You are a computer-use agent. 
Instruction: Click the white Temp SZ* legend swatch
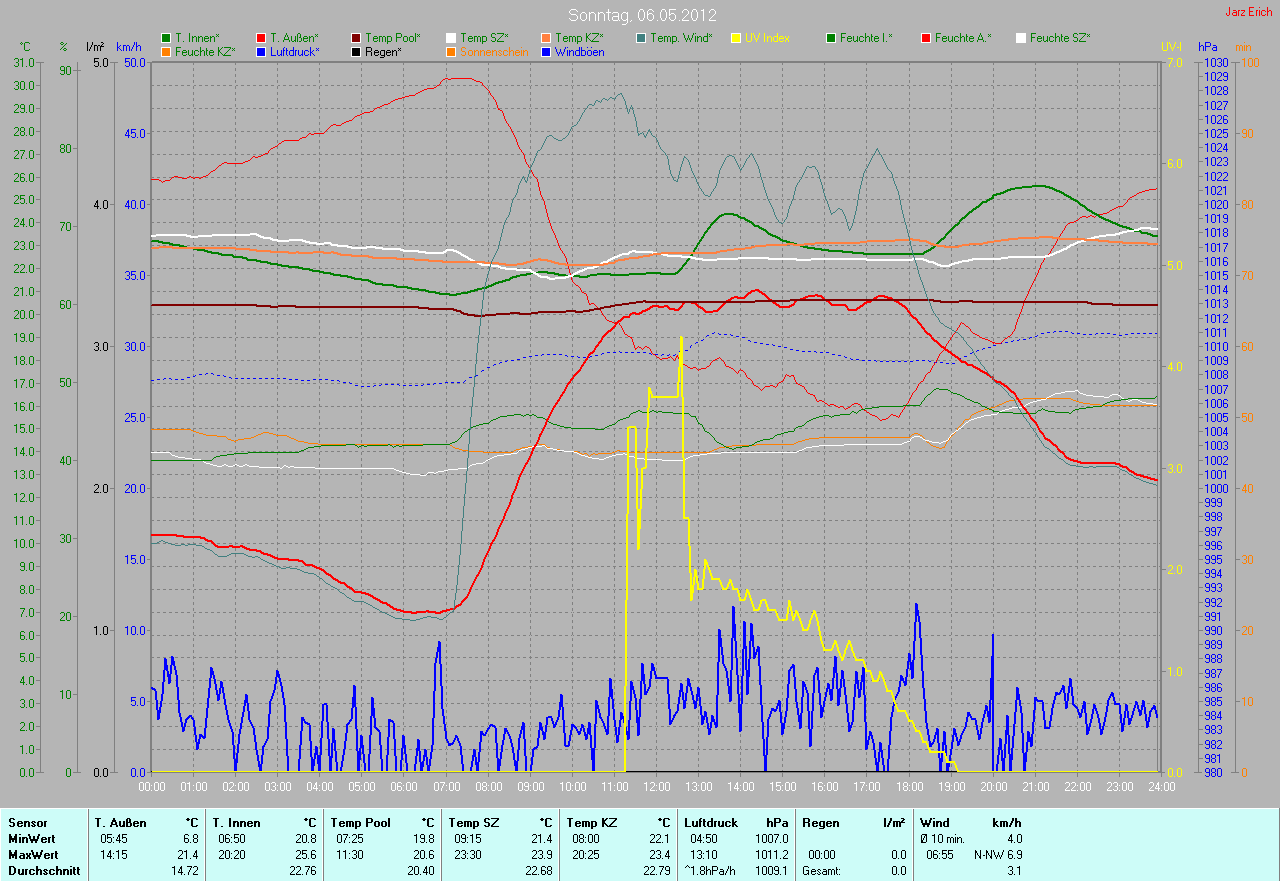pyautogui.click(x=451, y=38)
